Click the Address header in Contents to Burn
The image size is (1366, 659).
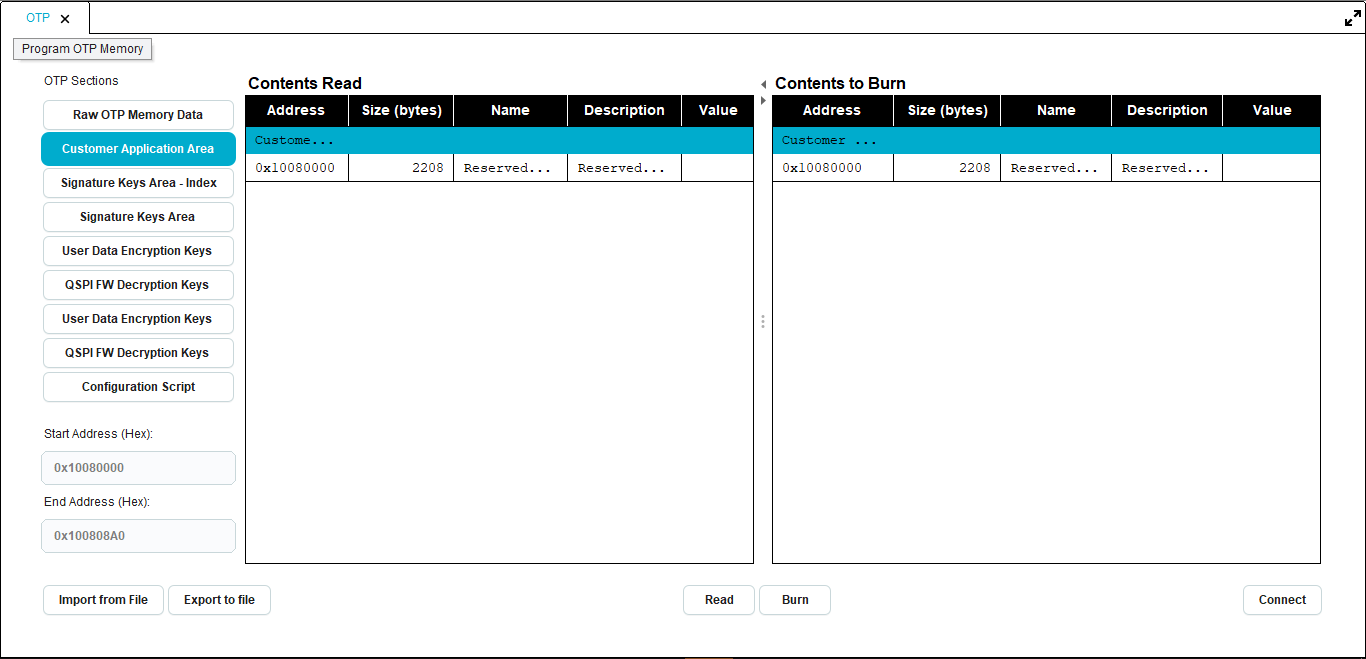click(x=832, y=110)
